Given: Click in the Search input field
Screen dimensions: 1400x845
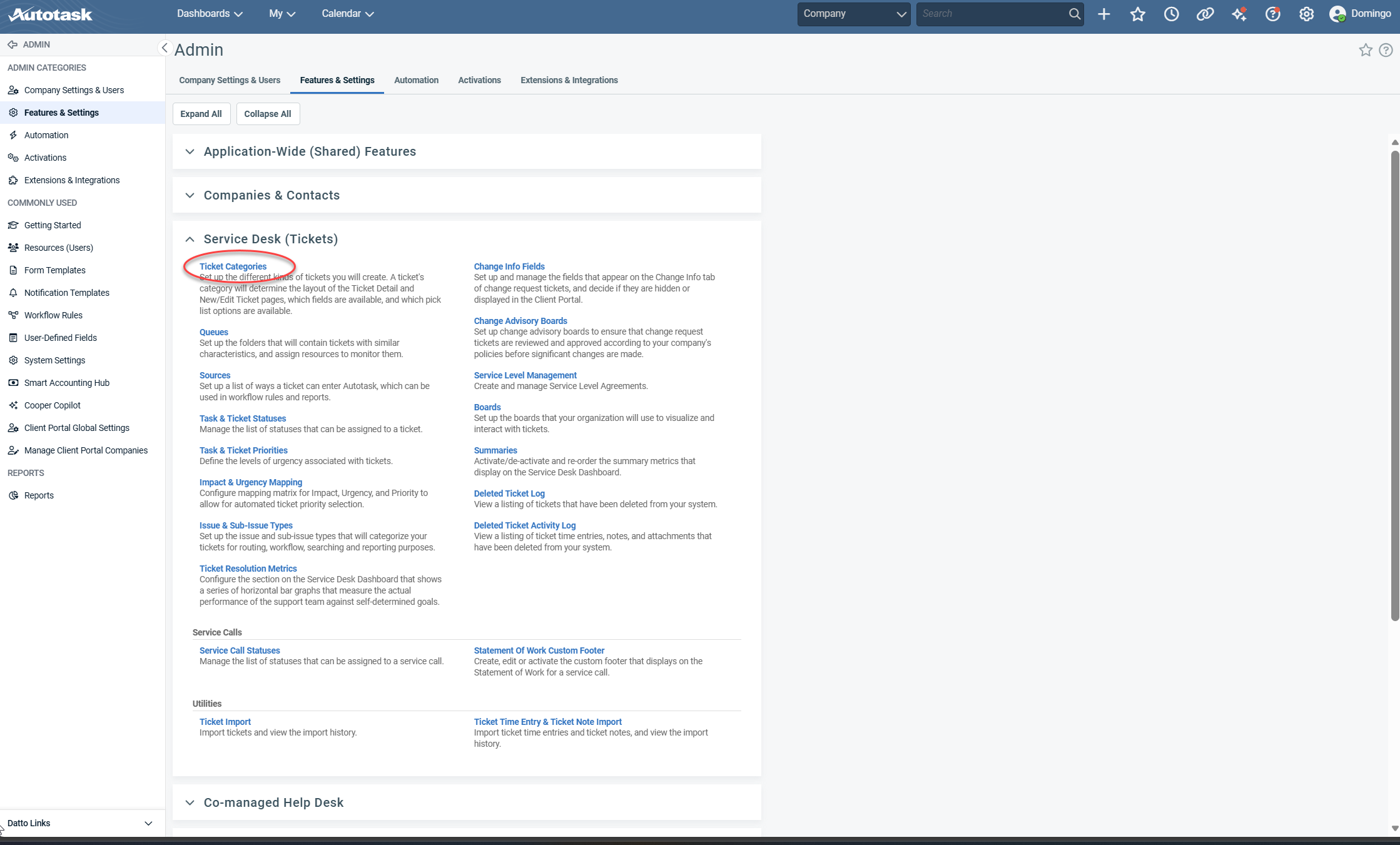Looking at the screenshot, I should click(x=992, y=14).
